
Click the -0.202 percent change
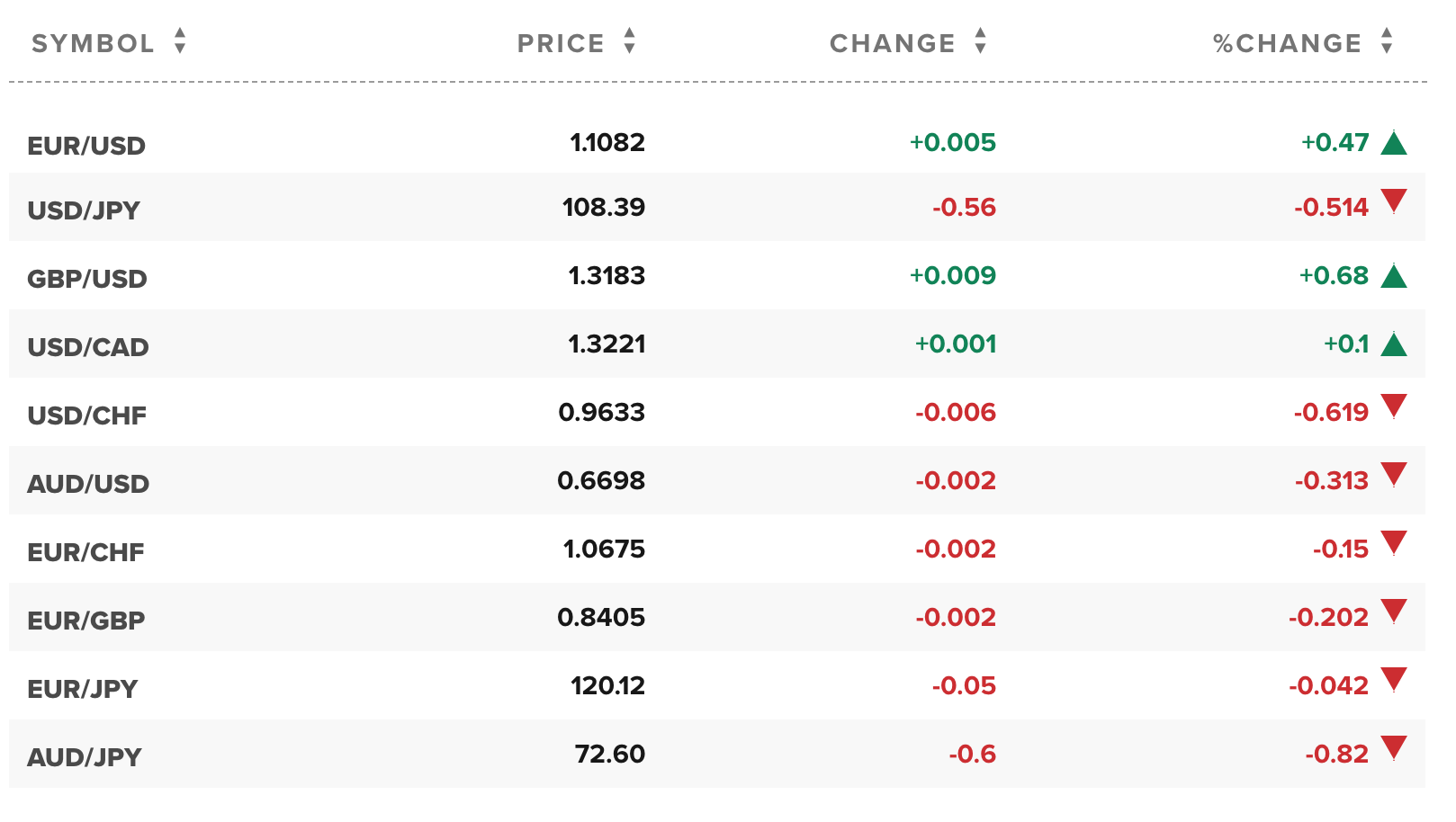click(1328, 617)
